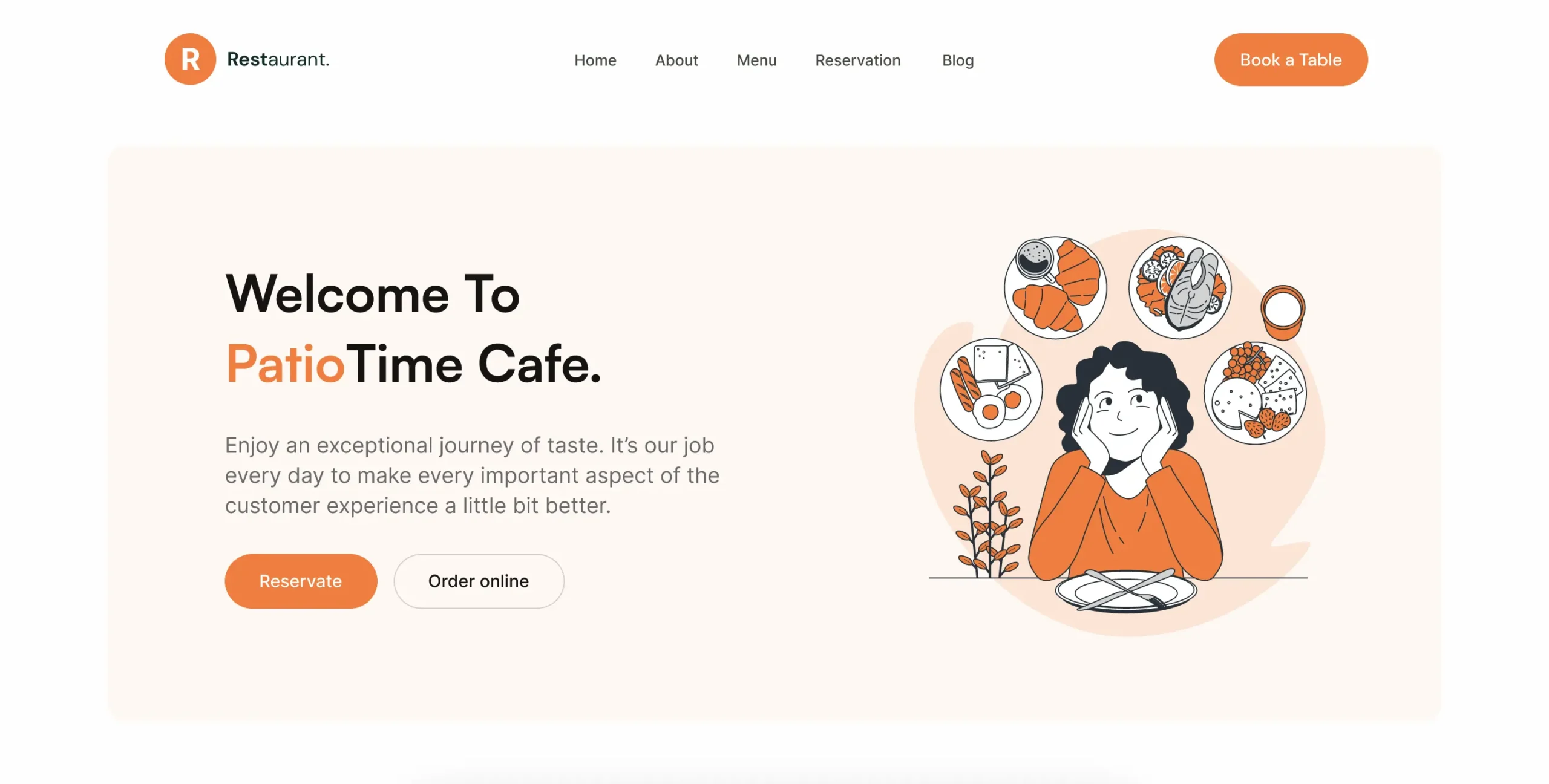The height and width of the screenshot is (784, 1549).
Task: Click the orange R logo icon
Action: point(190,59)
